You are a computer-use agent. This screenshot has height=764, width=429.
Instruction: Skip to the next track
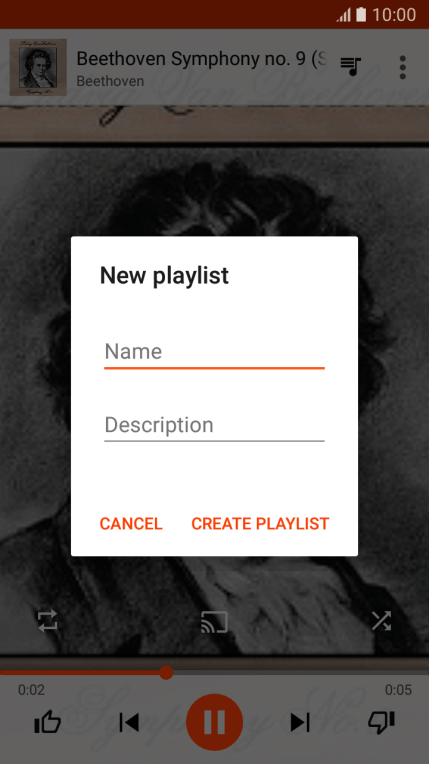300,722
